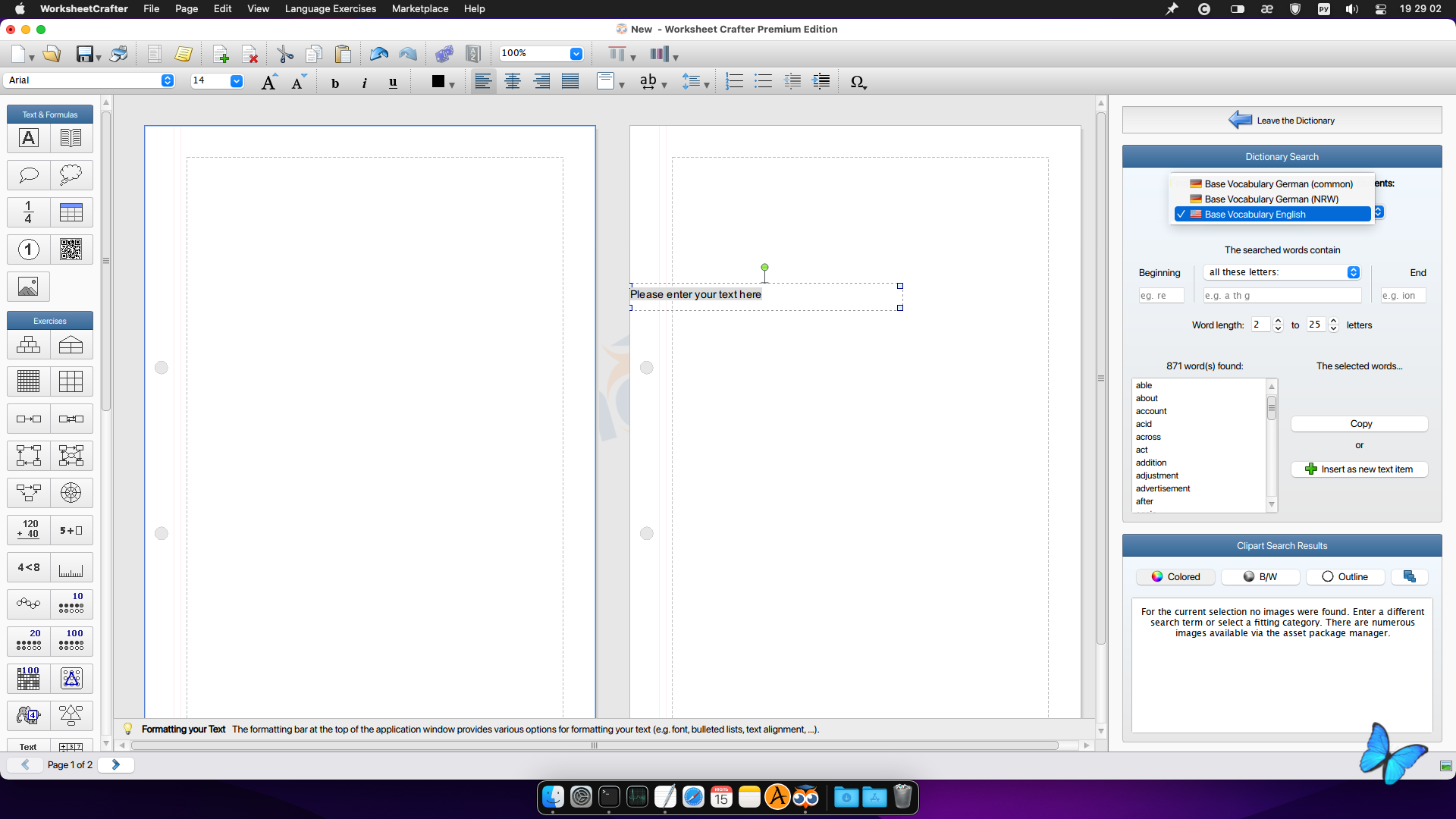
Task: Add a speech bubble item
Action: (x=29, y=175)
